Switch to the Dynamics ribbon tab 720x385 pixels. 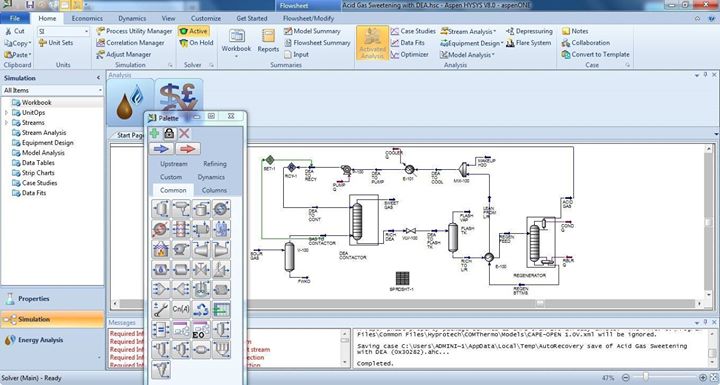point(132,18)
